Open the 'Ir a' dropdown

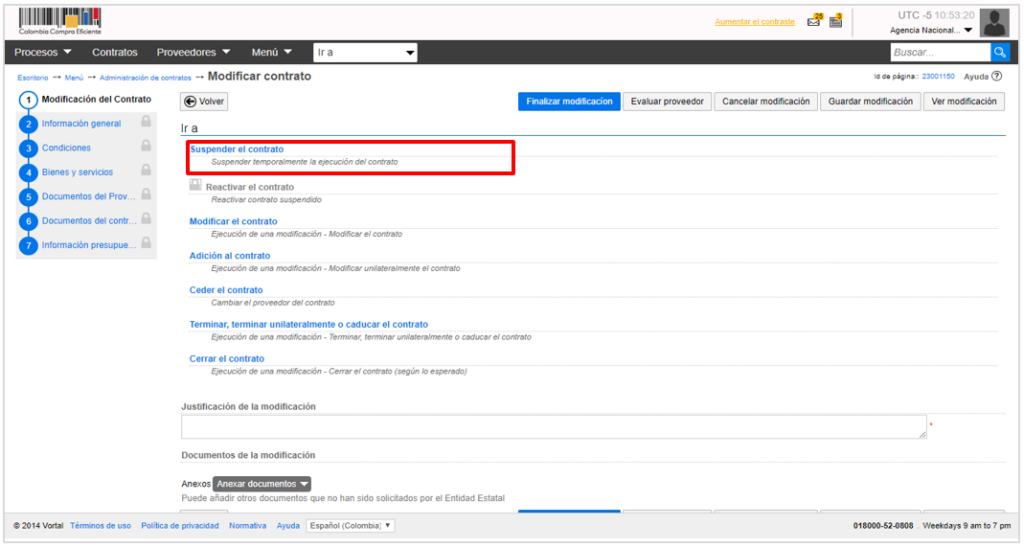coord(364,52)
